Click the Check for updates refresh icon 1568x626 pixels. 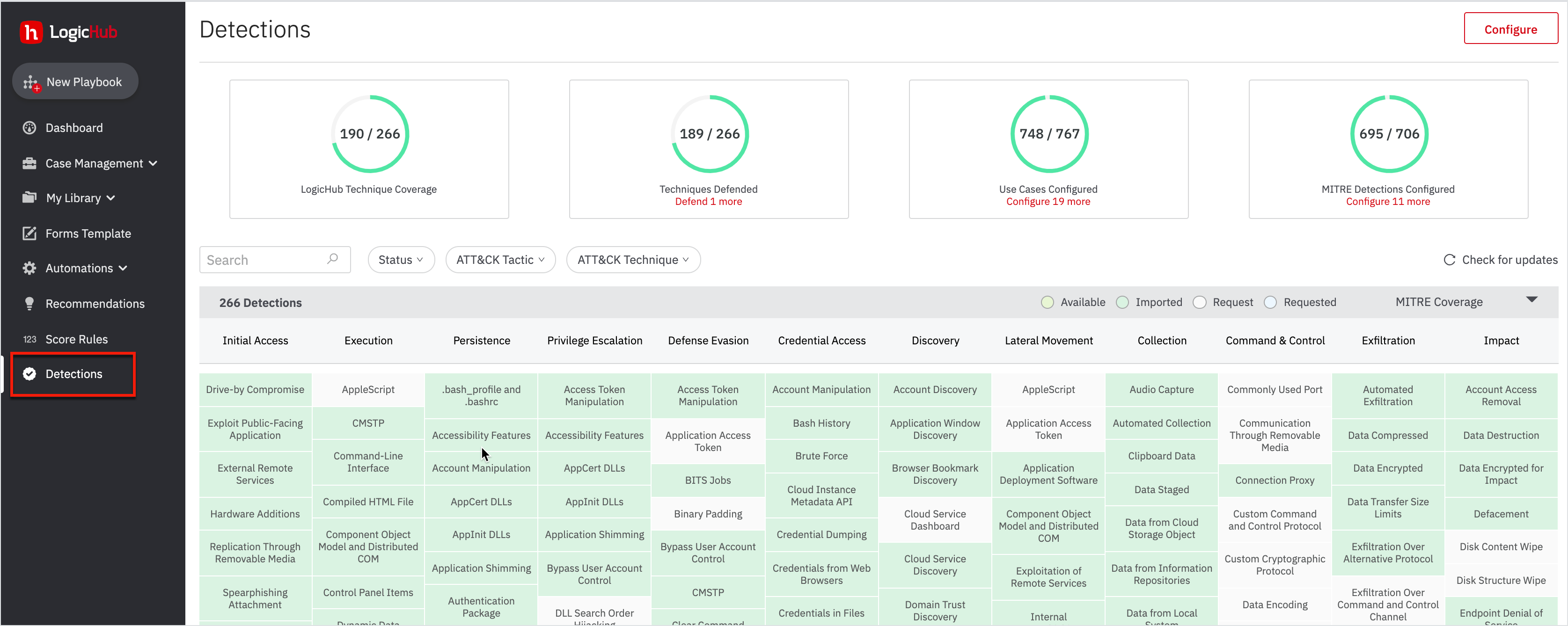coord(1449,260)
